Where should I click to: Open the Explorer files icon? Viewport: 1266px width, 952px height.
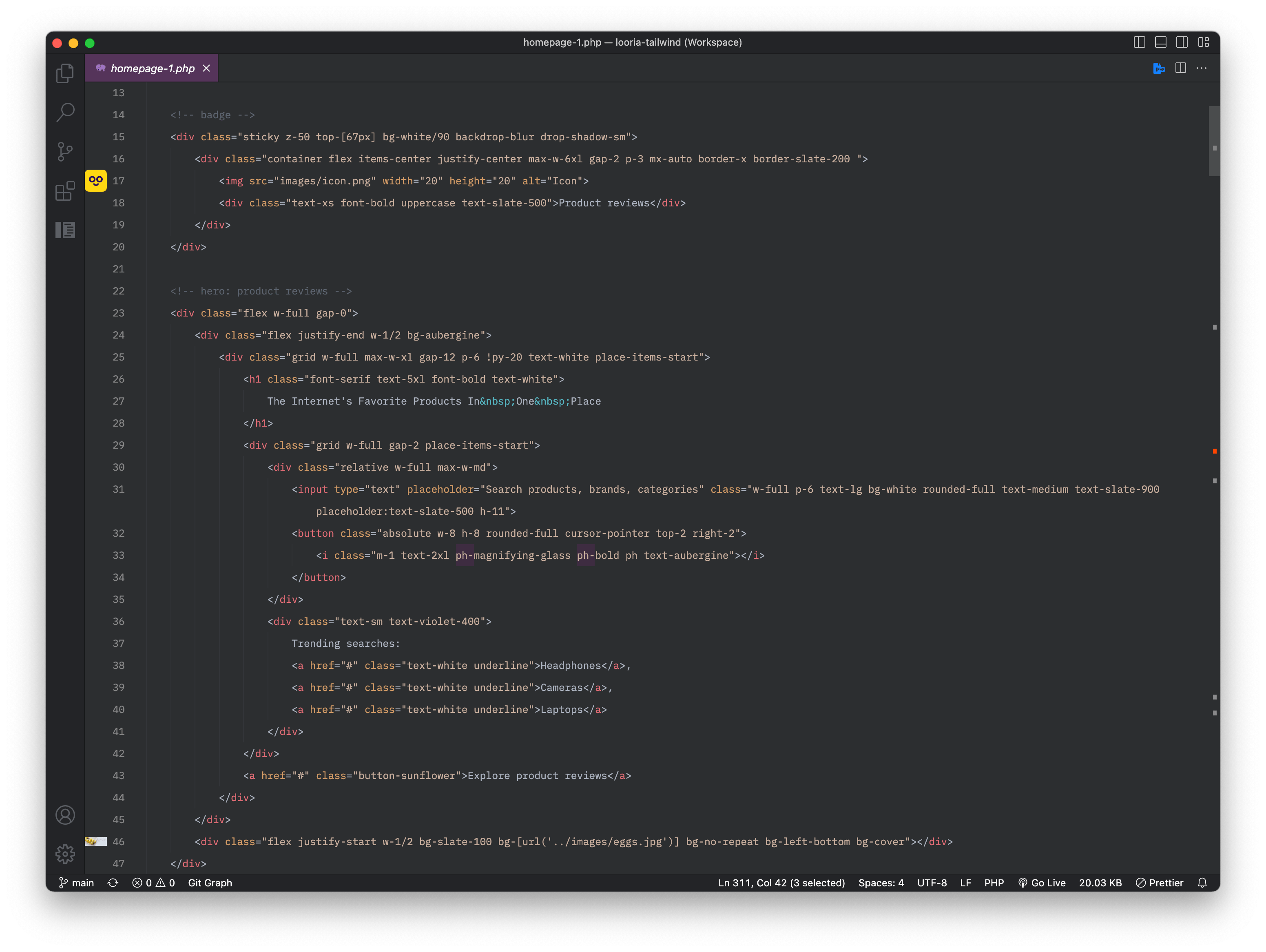pyautogui.click(x=65, y=73)
